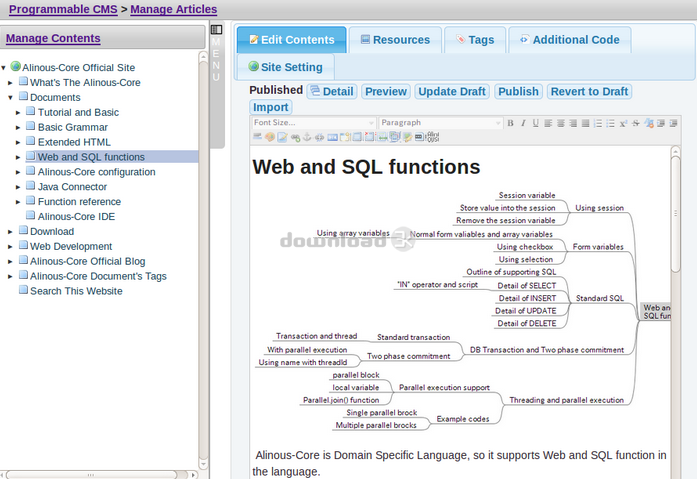Open the Font Size dropdown
This screenshot has height=479, width=697.
coord(313,123)
